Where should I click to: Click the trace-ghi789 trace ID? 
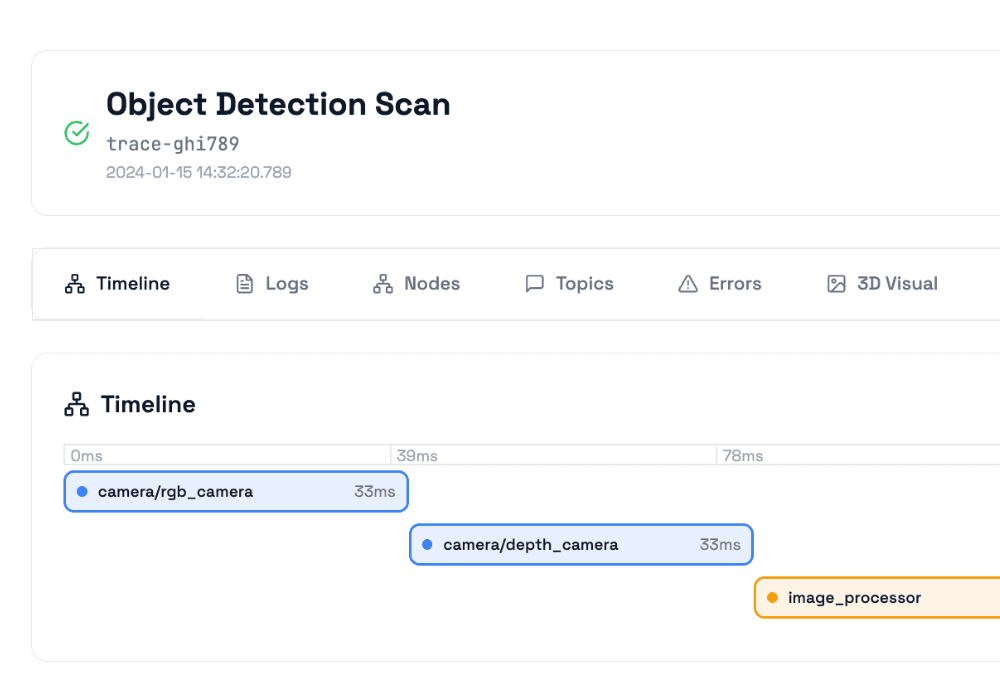[172, 144]
